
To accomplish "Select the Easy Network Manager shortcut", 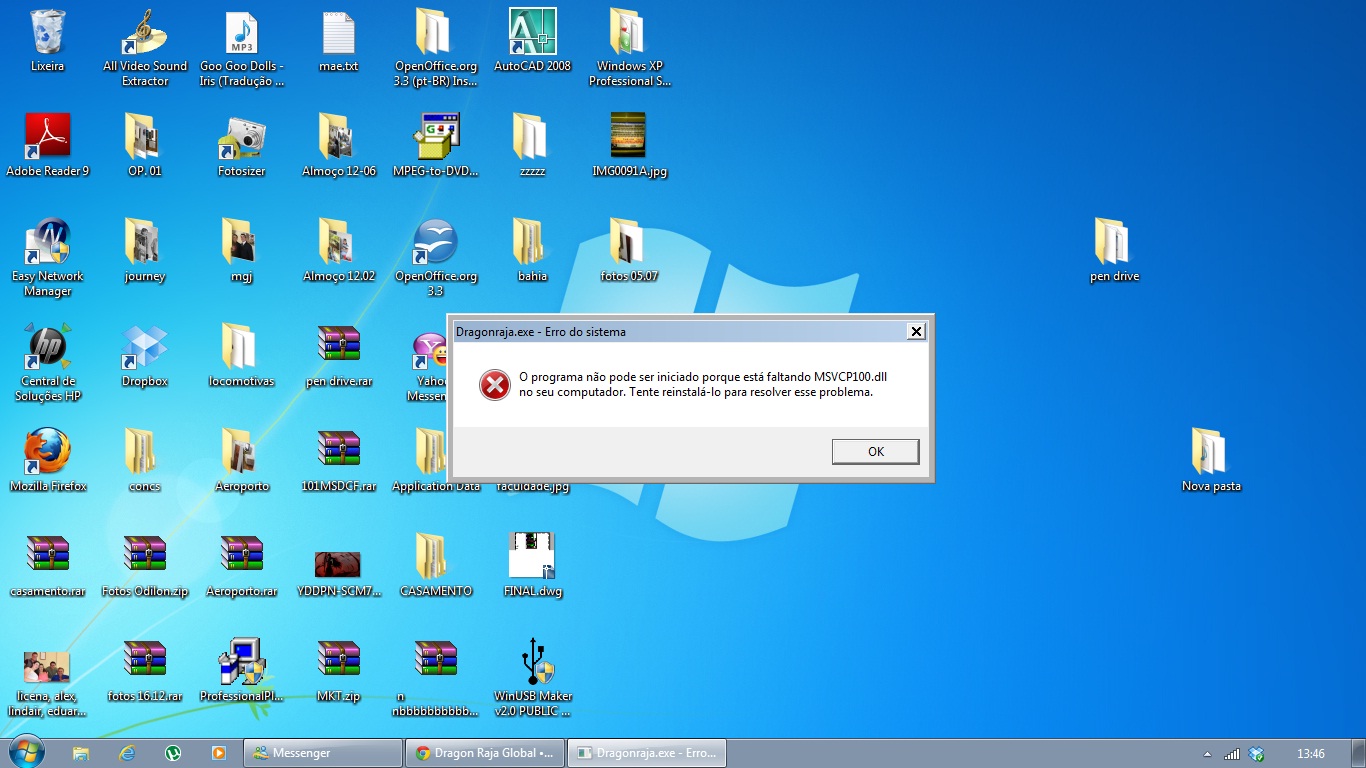I will 47,243.
